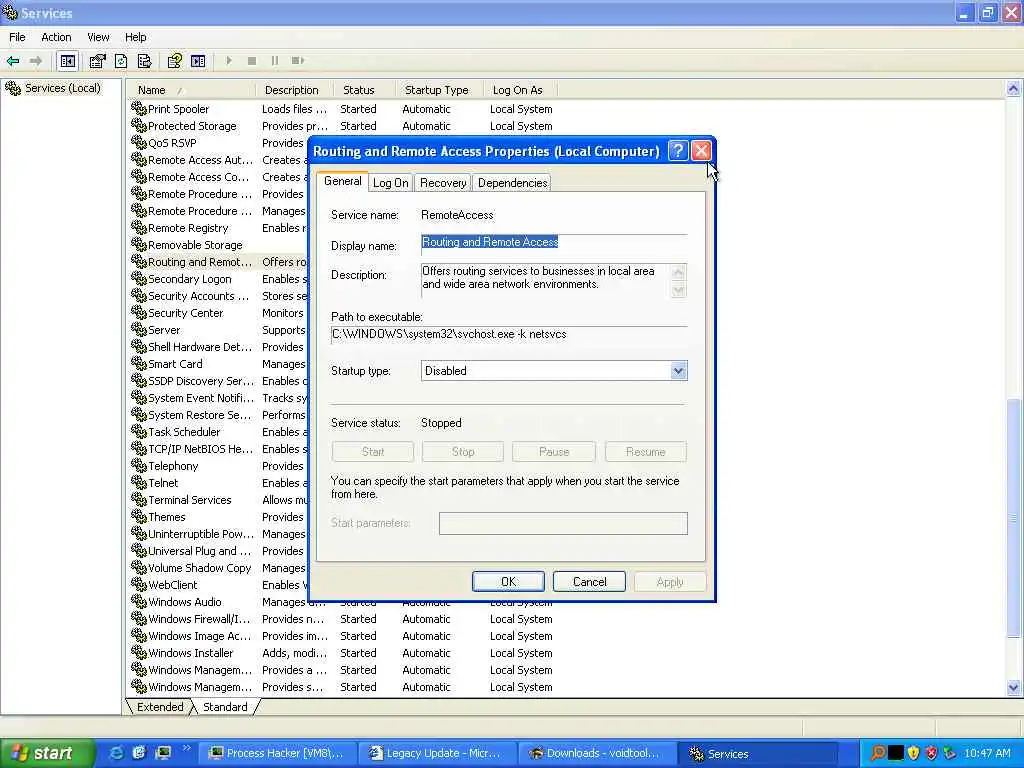
Task: Switch to the Dependencies tab
Action: click(513, 183)
